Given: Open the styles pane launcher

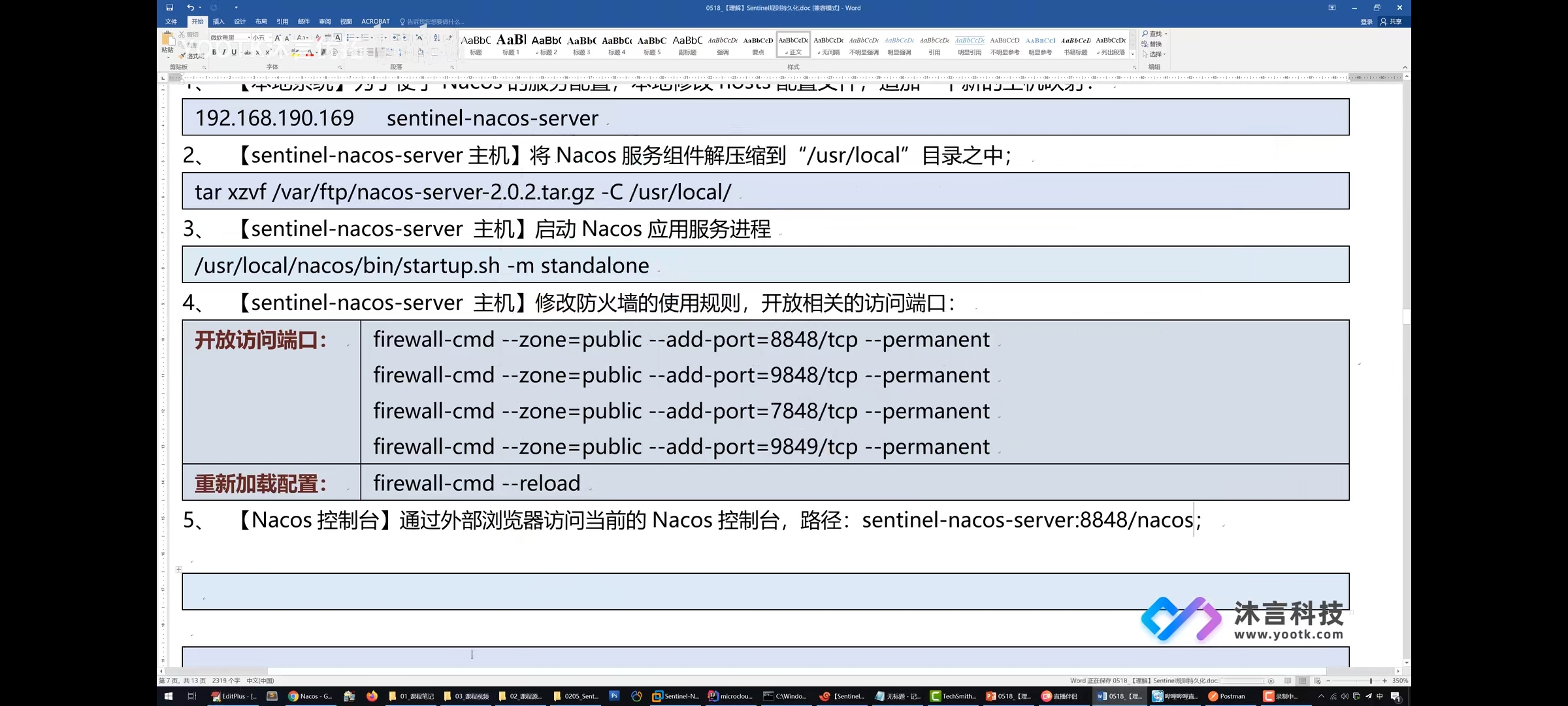Looking at the screenshot, I should point(1134,67).
